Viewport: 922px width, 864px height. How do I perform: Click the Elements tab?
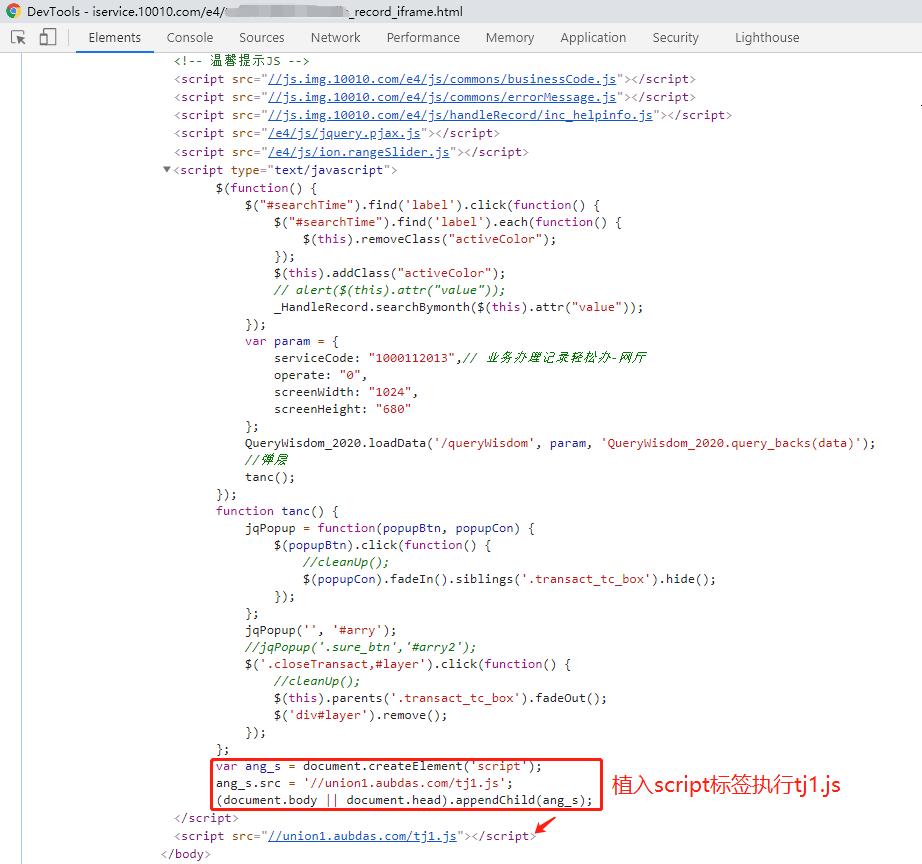(x=115, y=38)
